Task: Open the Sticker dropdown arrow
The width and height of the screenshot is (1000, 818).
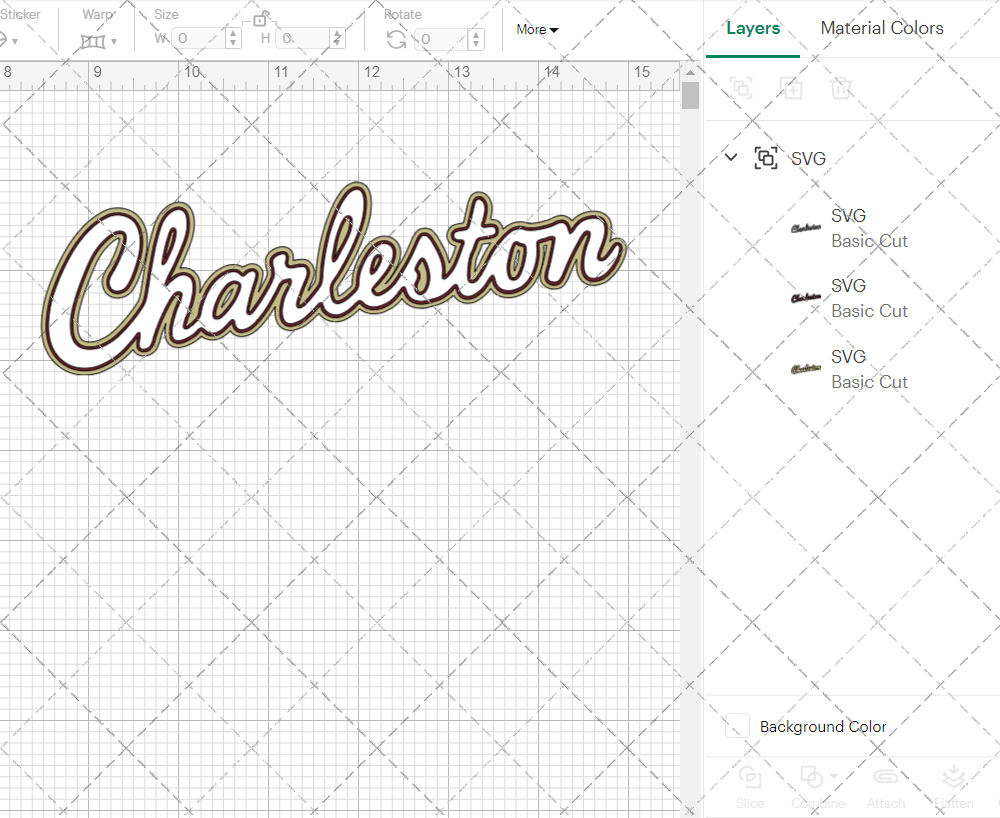Action: point(15,41)
